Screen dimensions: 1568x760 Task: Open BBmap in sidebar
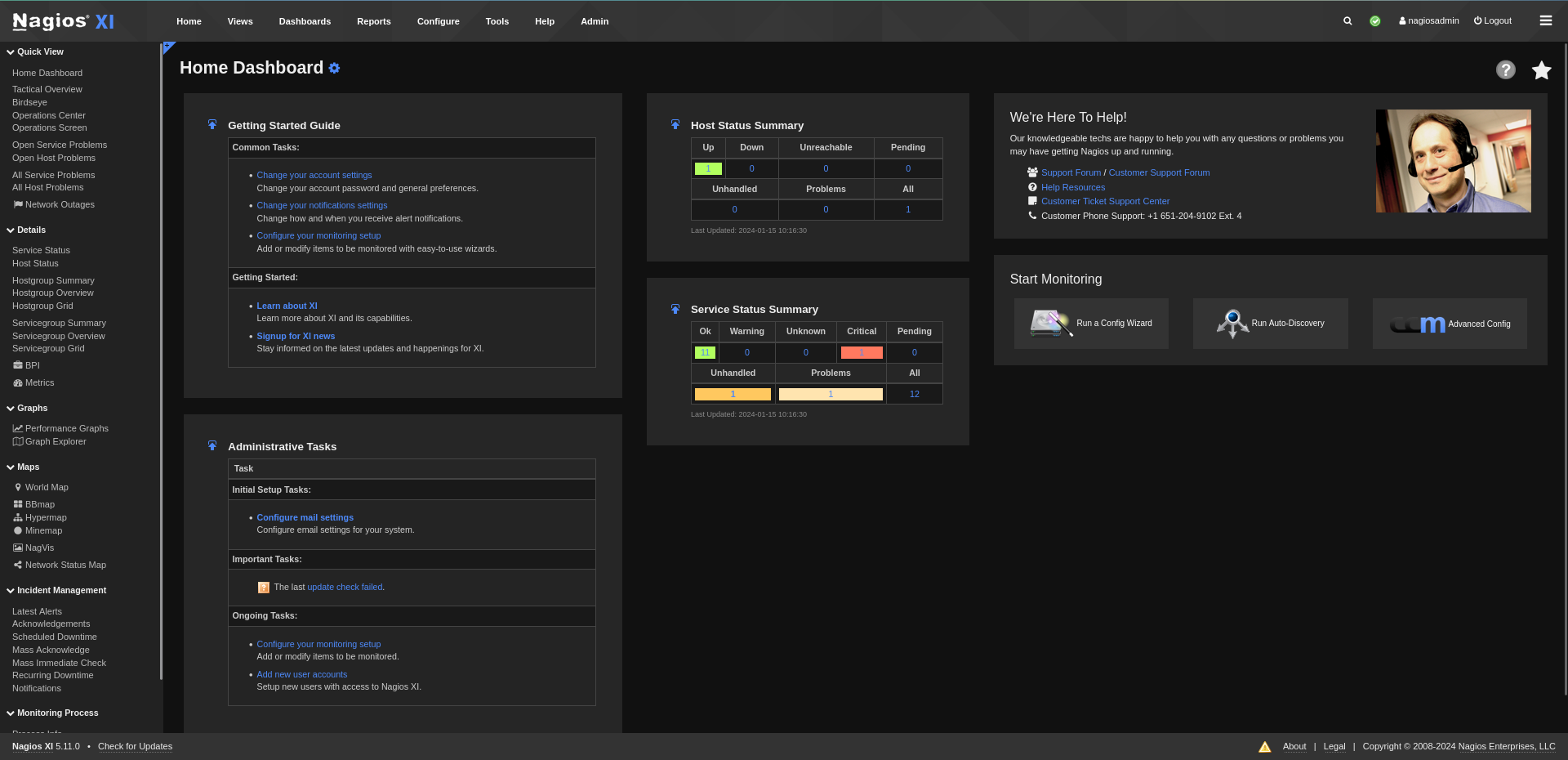tap(33, 505)
